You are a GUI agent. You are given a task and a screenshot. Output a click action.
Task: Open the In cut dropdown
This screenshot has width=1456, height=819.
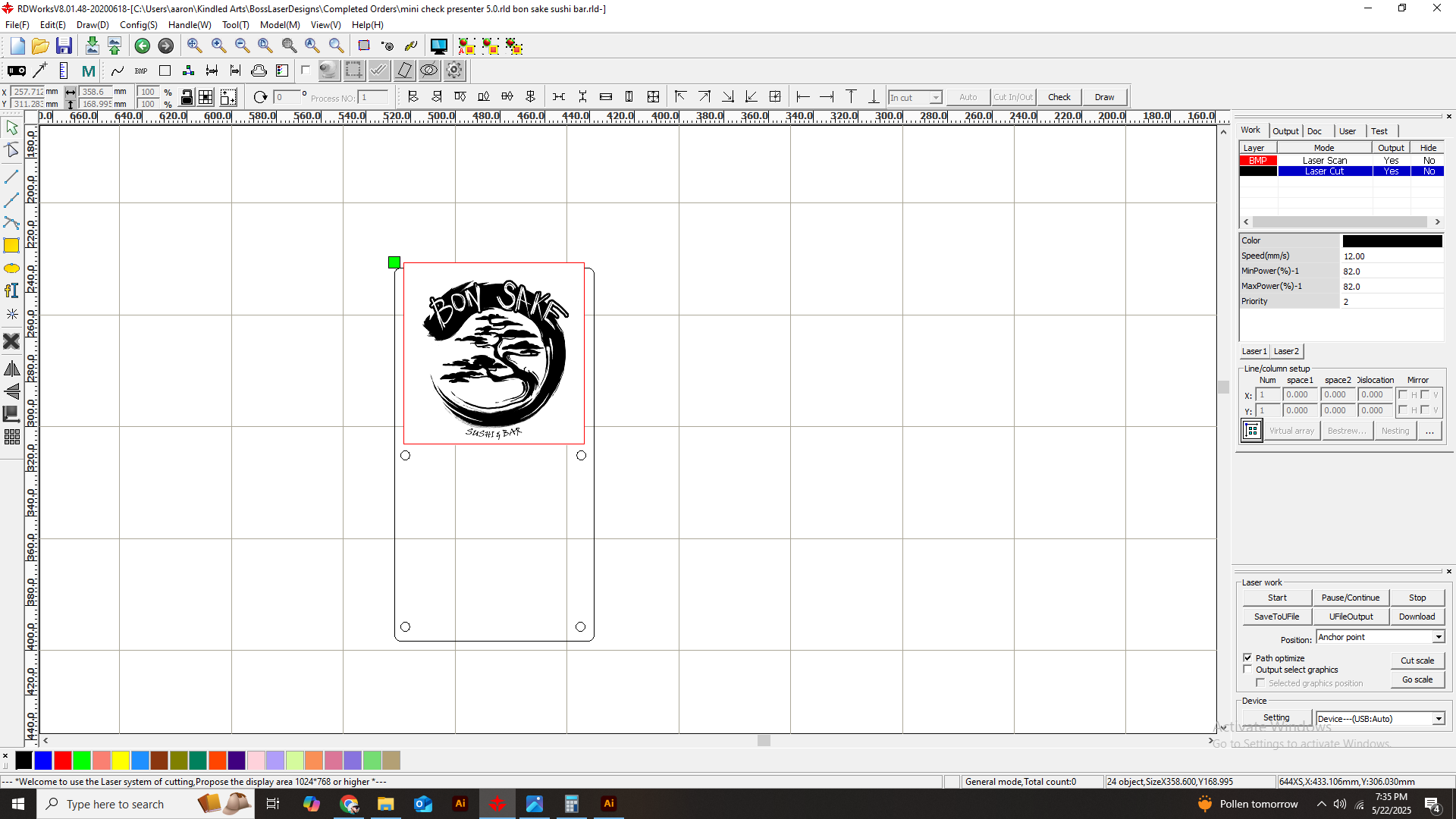click(936, 98)
